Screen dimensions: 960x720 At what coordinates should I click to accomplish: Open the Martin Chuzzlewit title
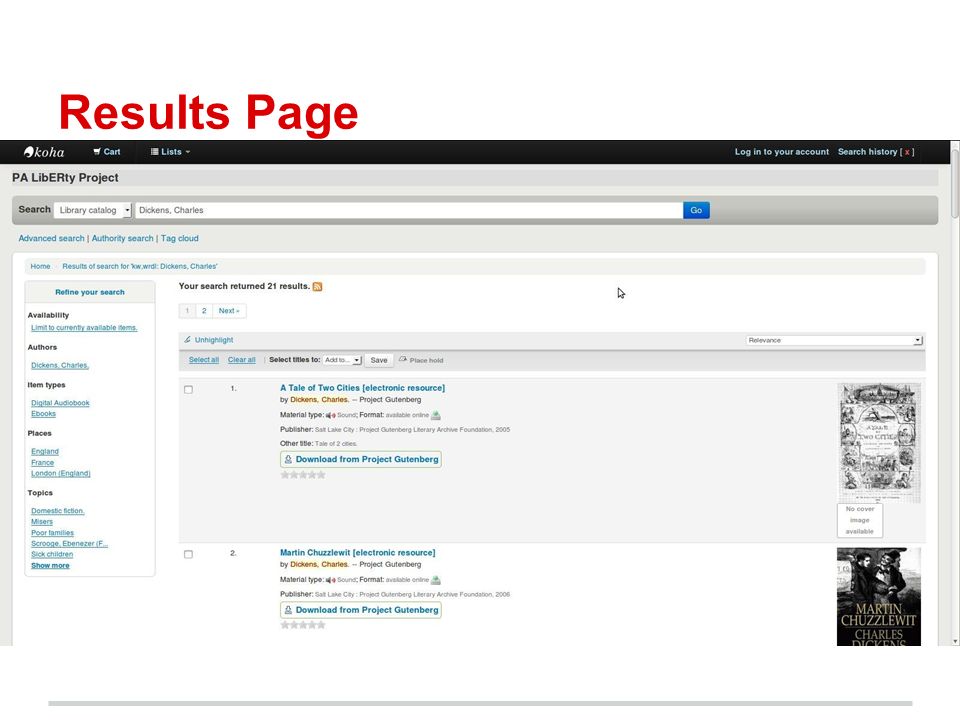pos(358,553)
